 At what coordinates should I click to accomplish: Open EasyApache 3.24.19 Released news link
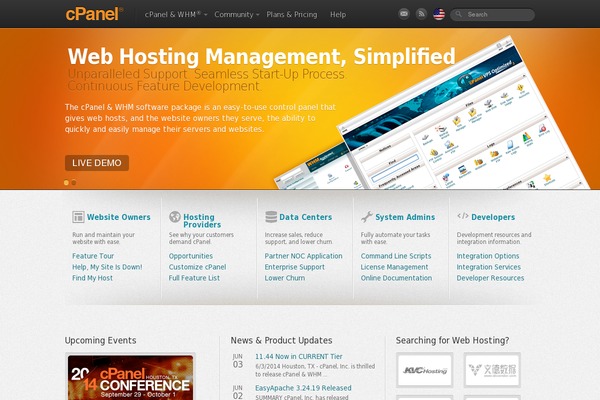click(303, 388)
